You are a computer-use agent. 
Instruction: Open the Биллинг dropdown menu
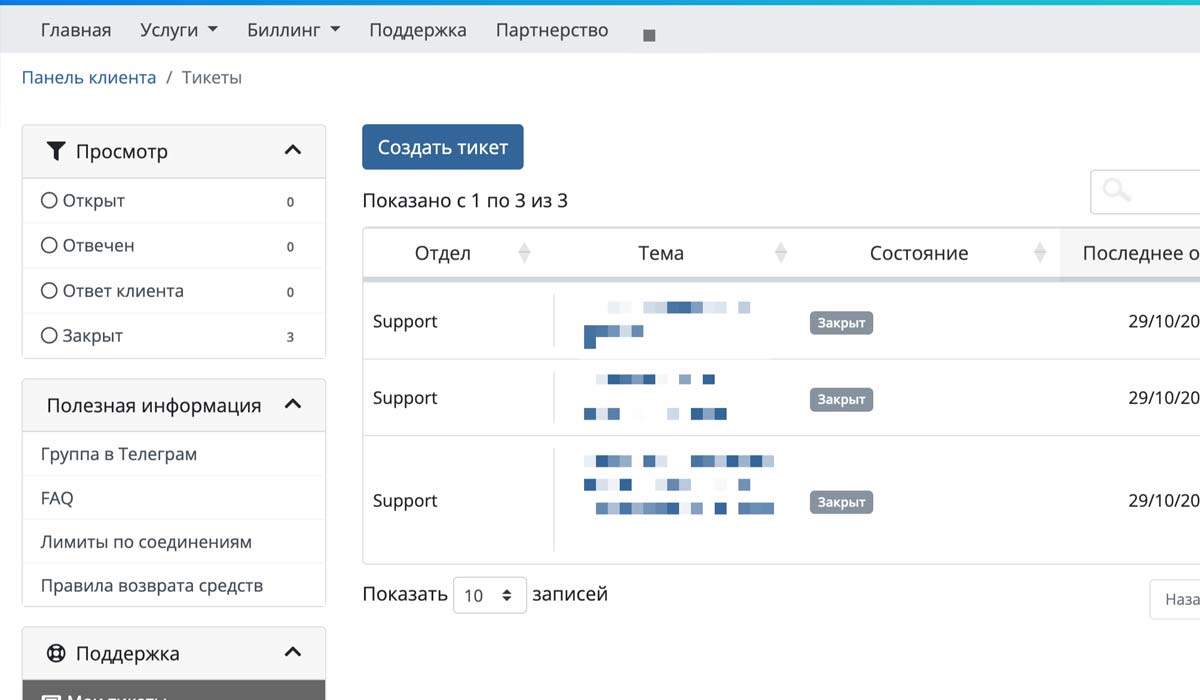(293, 30)
